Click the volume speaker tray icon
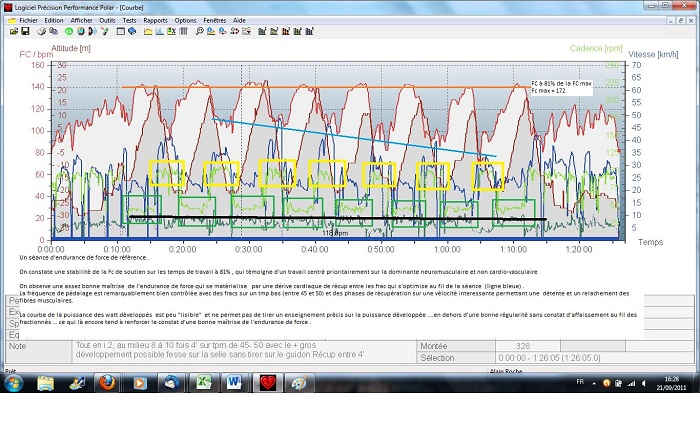This screenshot has width=700, height=434. point(643,383)
